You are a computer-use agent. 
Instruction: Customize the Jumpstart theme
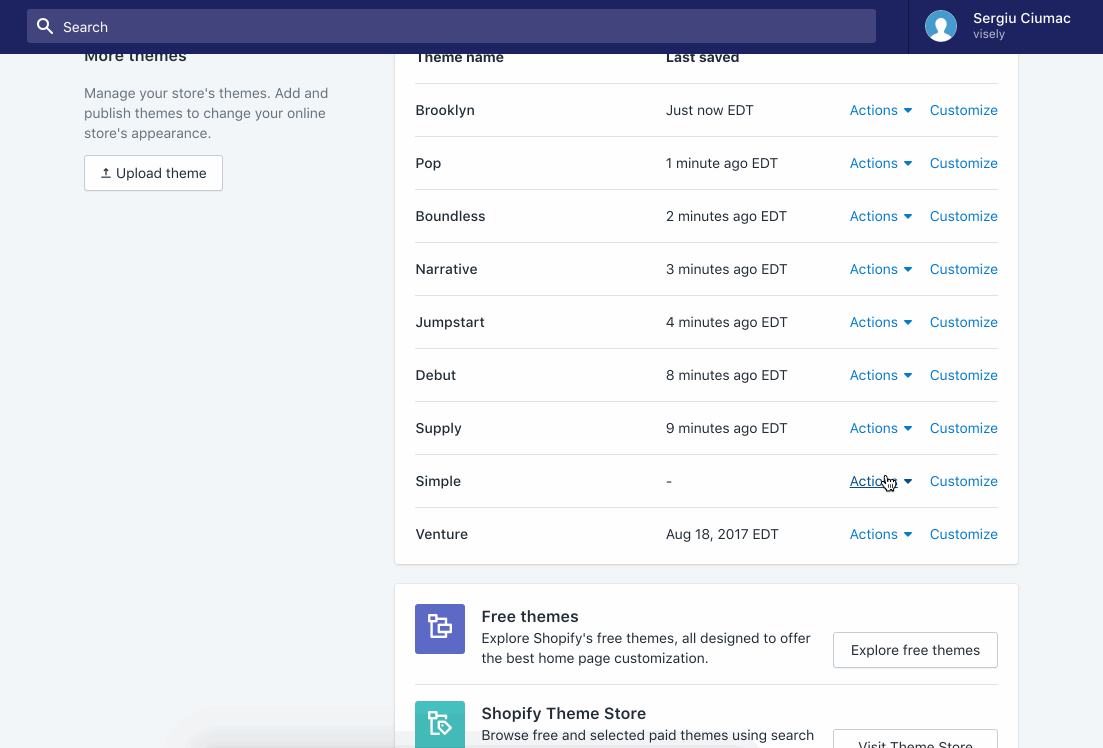[x=963, y=323]
